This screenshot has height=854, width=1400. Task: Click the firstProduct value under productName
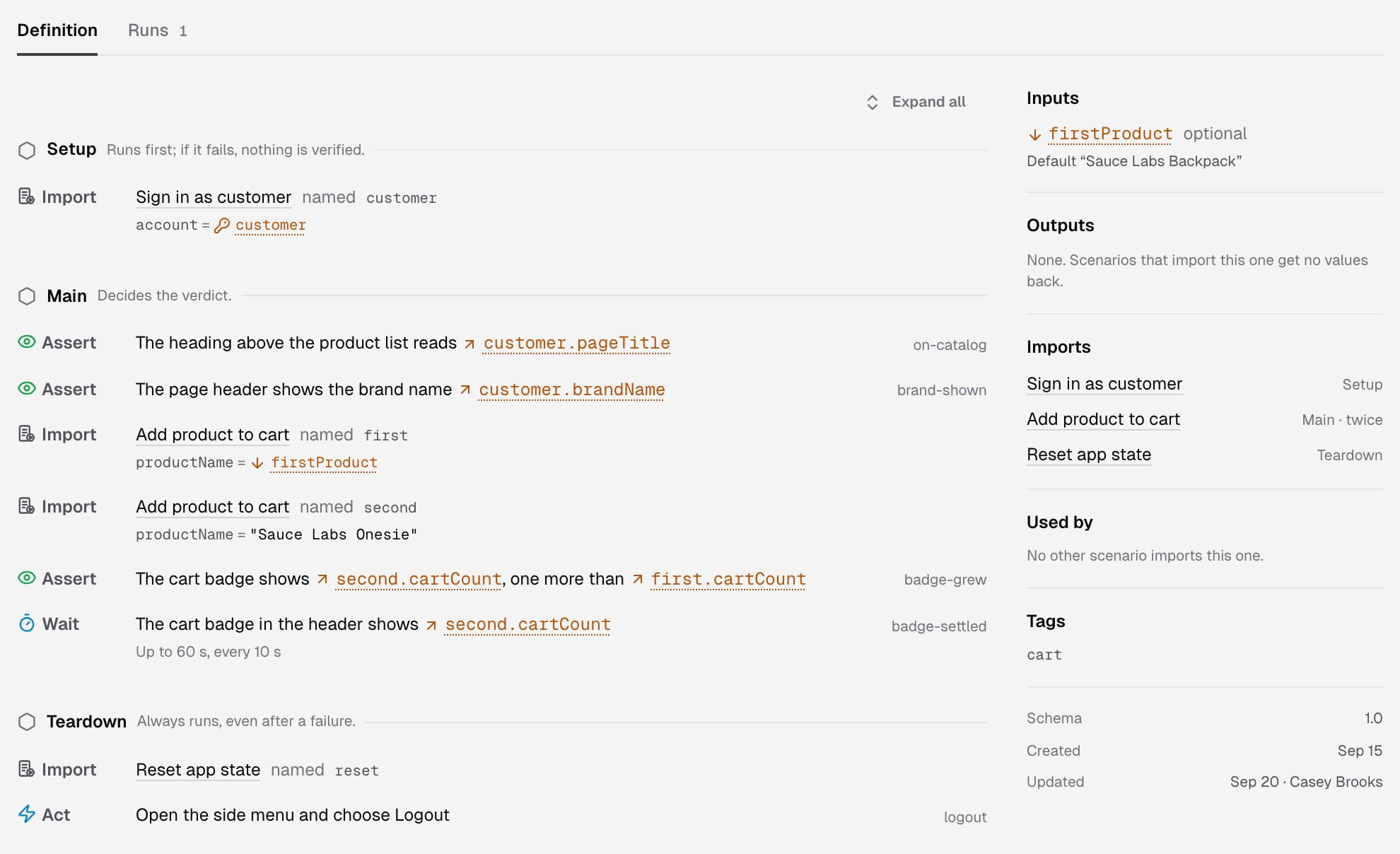pyautogui.click(x=324, y=462)
